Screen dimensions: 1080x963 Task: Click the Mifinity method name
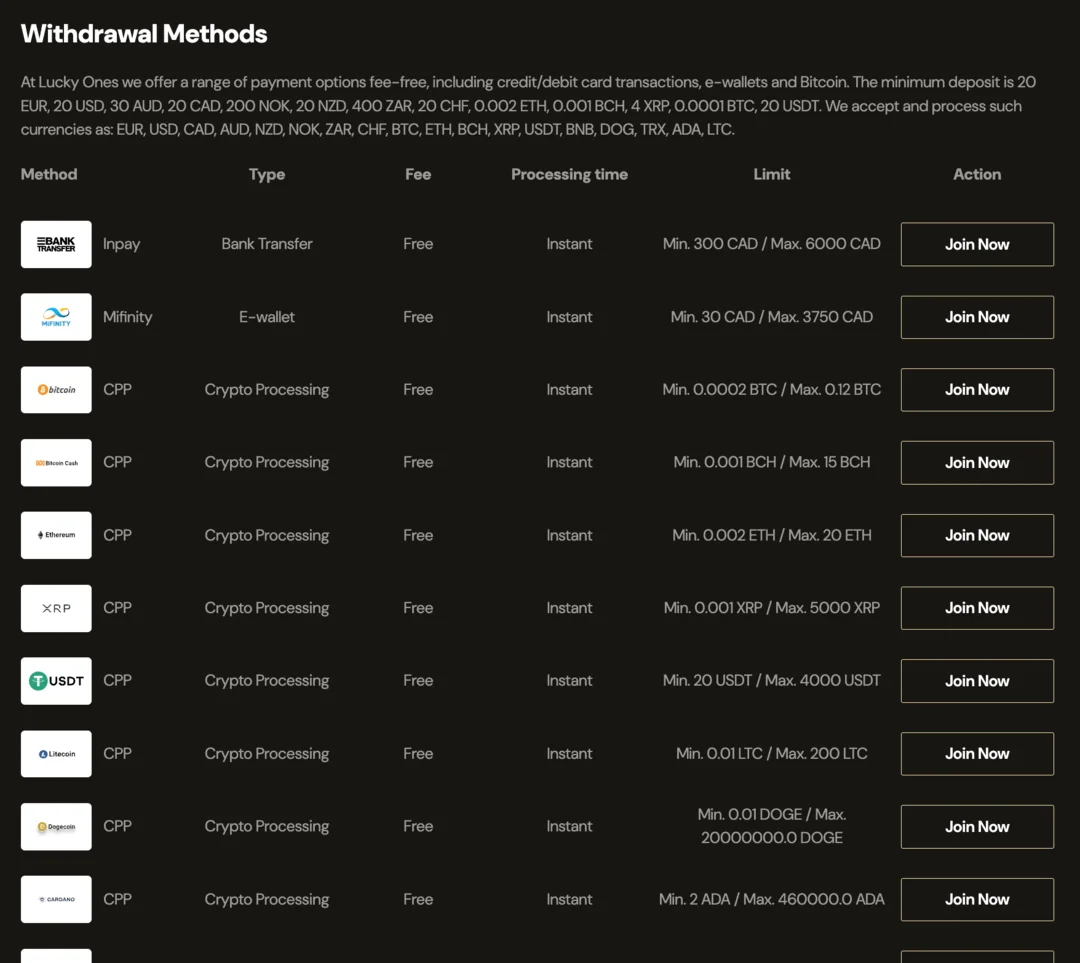click(x=127, y=317)
